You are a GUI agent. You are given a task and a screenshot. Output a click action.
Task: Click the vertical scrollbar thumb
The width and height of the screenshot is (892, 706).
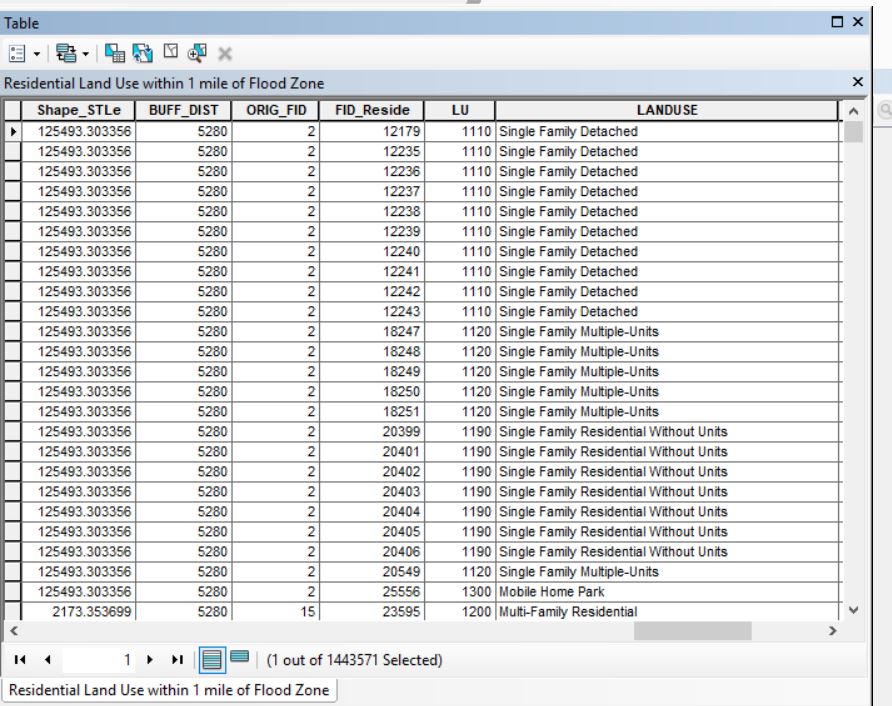click(853, 131)
